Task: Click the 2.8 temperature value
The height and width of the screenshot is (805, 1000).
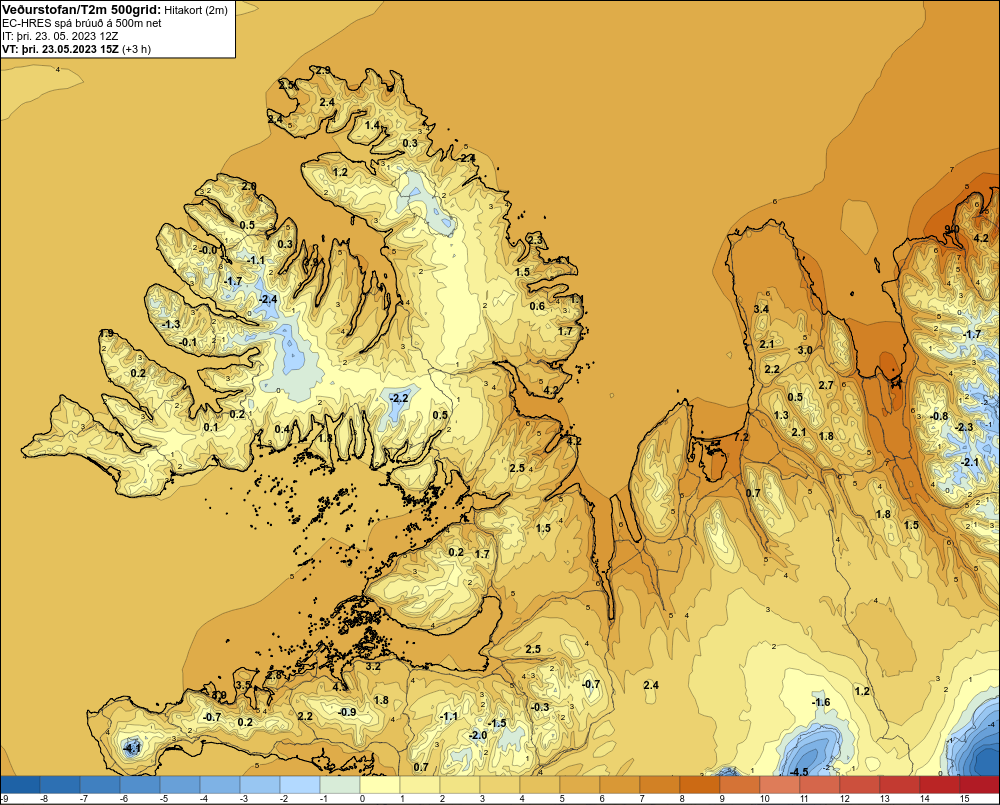Action: (x=274, y=674)
